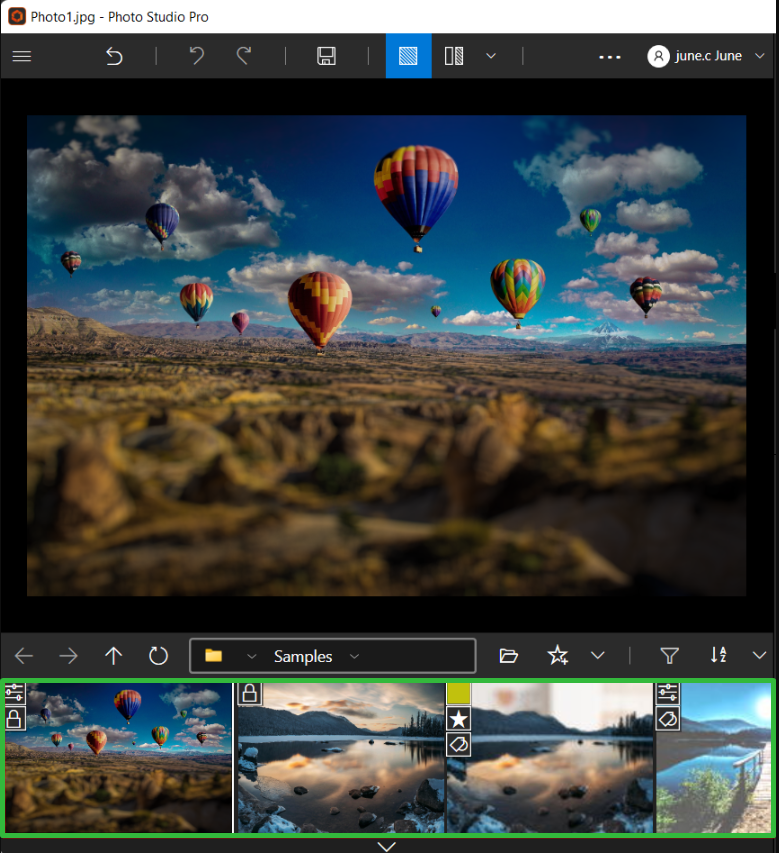This screenshot has width=779, height=853.
Task: Open the hamburger menu
Action: tap(22, 56)
